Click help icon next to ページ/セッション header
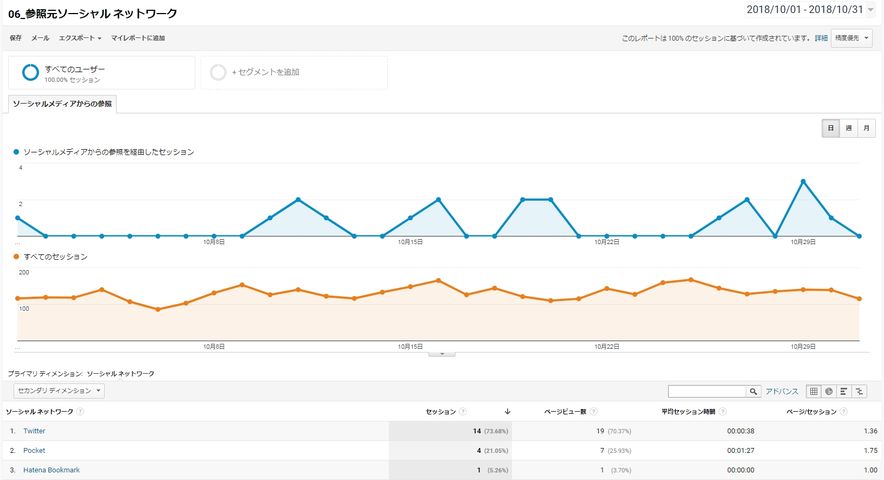 click(x=844, y=412)
